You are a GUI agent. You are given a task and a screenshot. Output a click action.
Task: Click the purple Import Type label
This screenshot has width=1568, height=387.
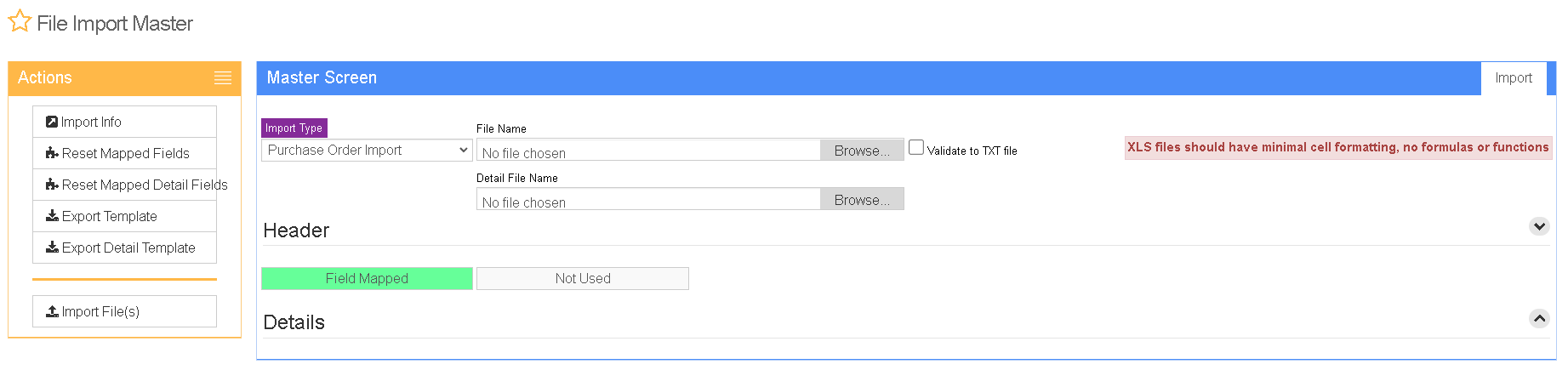(294, 128)
